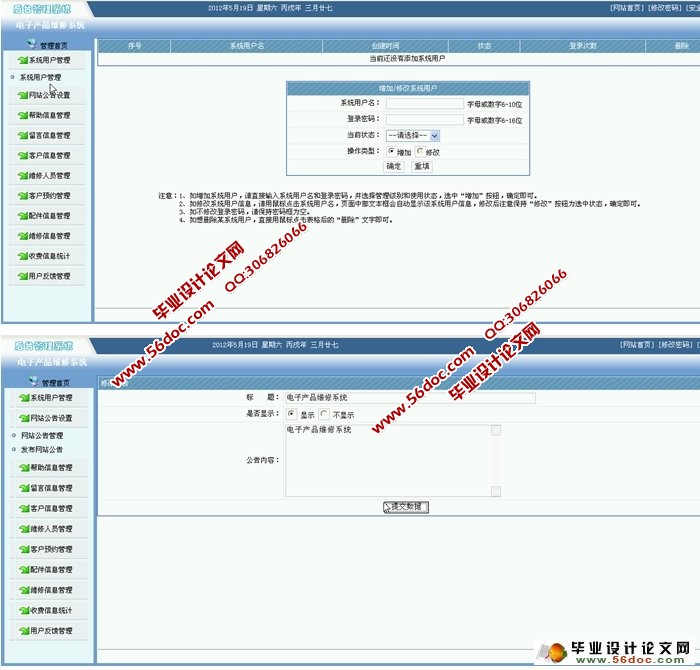Image resolution: width=700 pixels, height=670 pixels.
Task: Click folder icon beside 客户信息管理 on user-management page
Action: [23, 155]
